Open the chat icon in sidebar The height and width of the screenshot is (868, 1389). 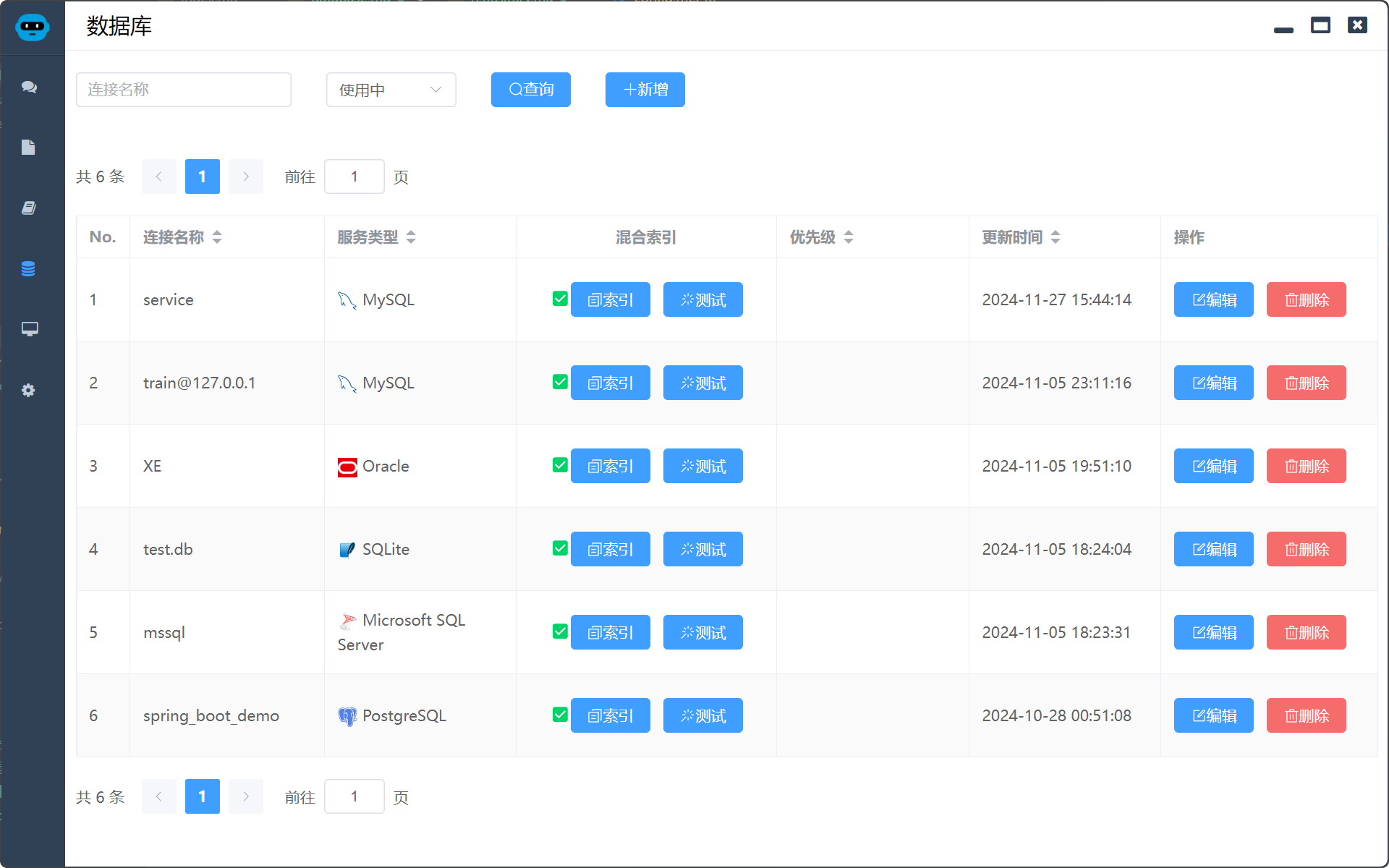pyautogui.click(x=29, y=87)
